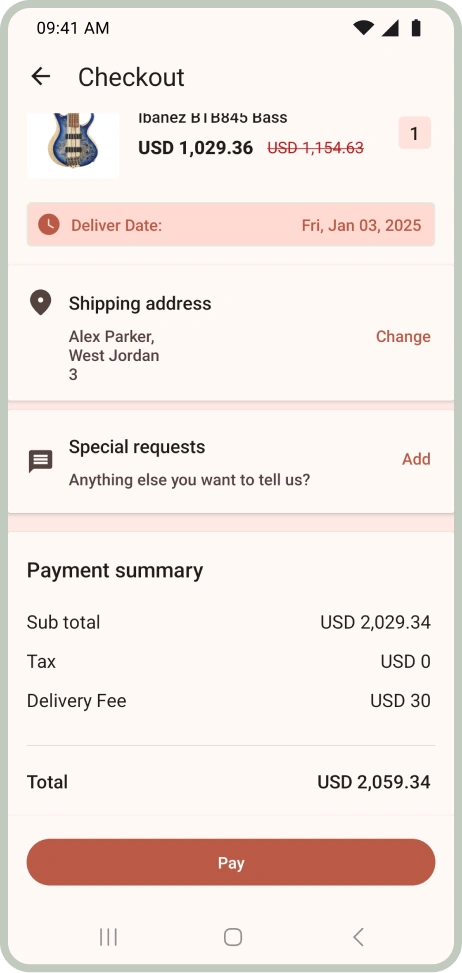Tap the message icon for Special requests
462x973 pixels.
[41, 462]
